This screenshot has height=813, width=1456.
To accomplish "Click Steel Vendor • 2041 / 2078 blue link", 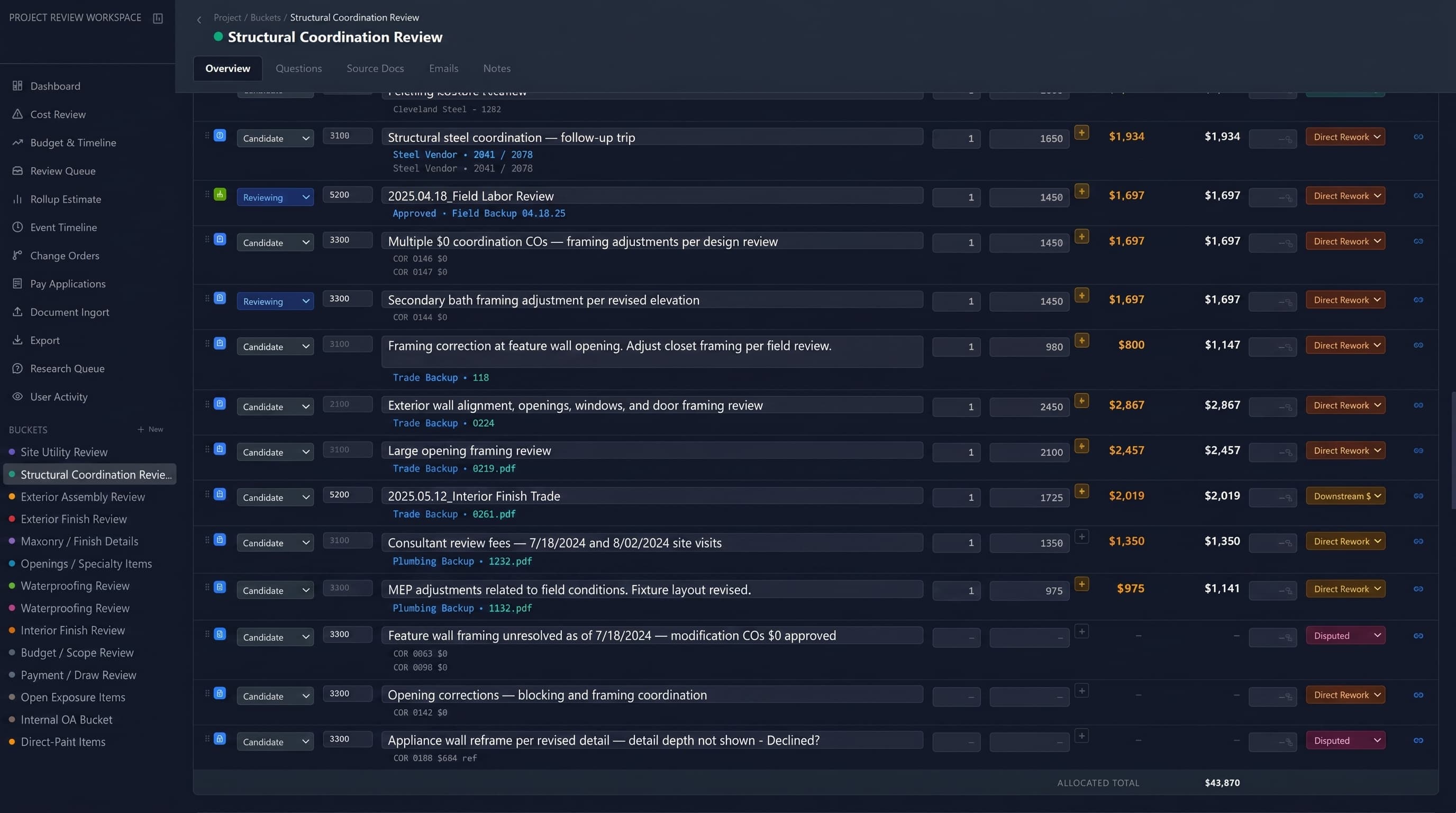I will 462,155.
